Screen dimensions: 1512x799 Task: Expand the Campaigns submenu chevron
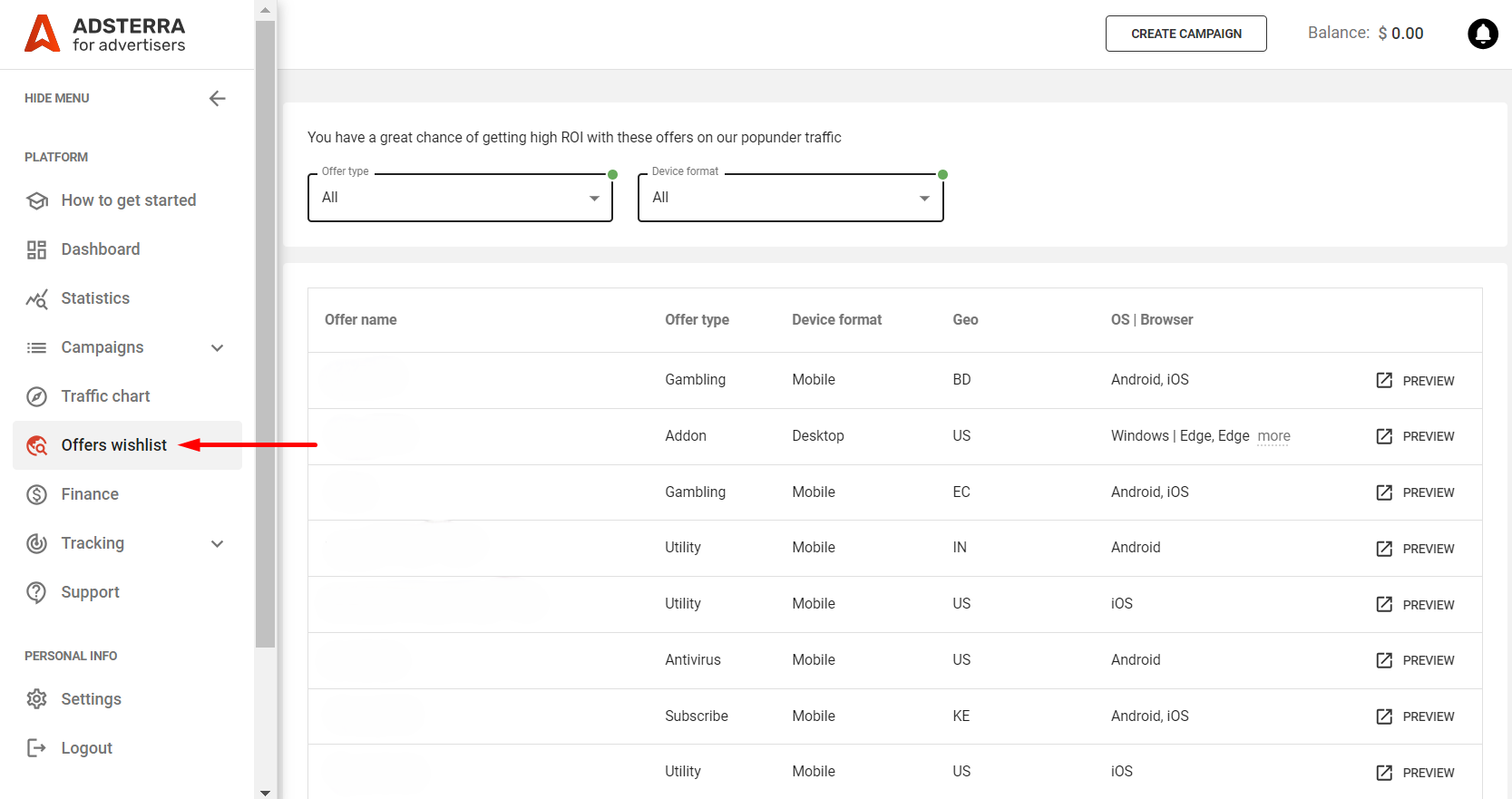click(x=217, y=347)
